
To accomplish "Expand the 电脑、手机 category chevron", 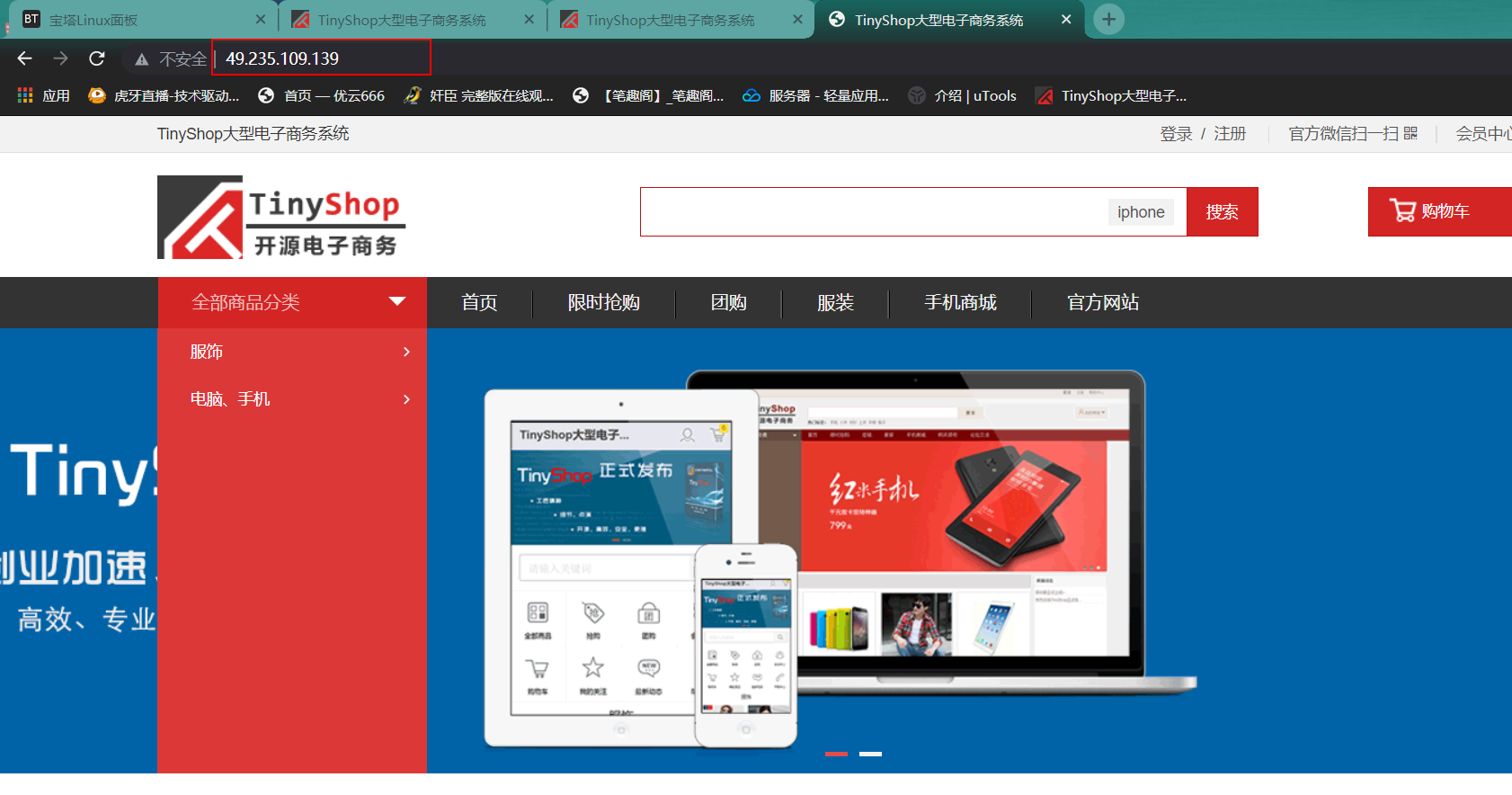I will point(407,399).
